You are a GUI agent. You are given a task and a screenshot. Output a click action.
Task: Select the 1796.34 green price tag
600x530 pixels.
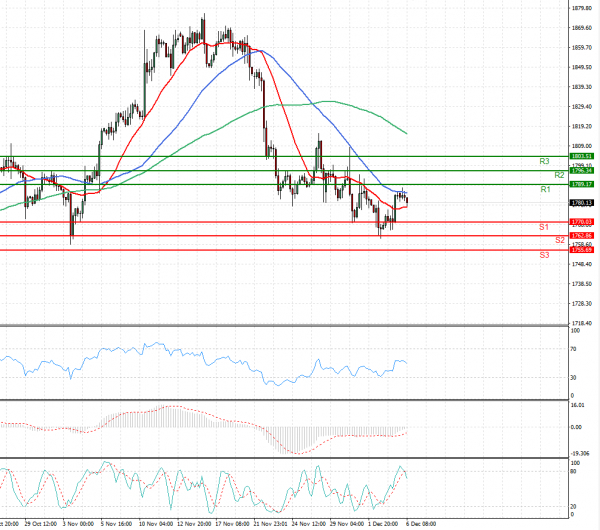(x=582, y=170)
